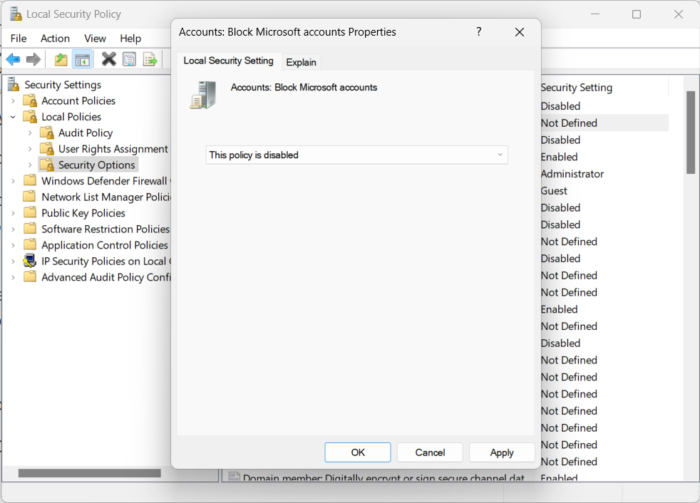
Task: Select the Security Options tree label
Action: [96, 165]
